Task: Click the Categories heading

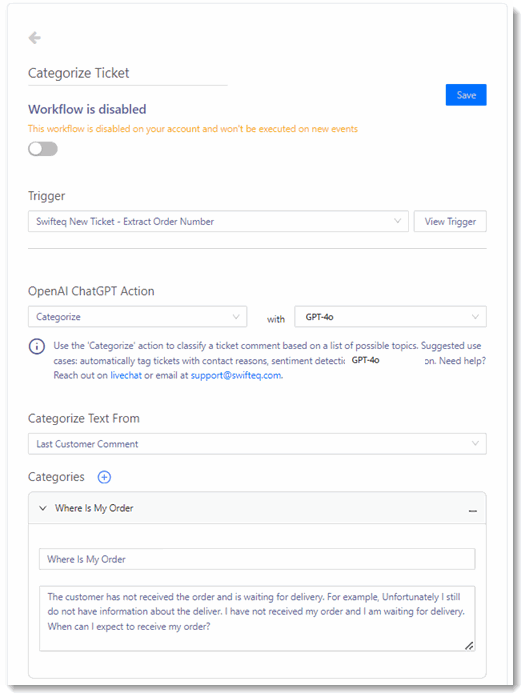Action: click(x=56, y=477)
